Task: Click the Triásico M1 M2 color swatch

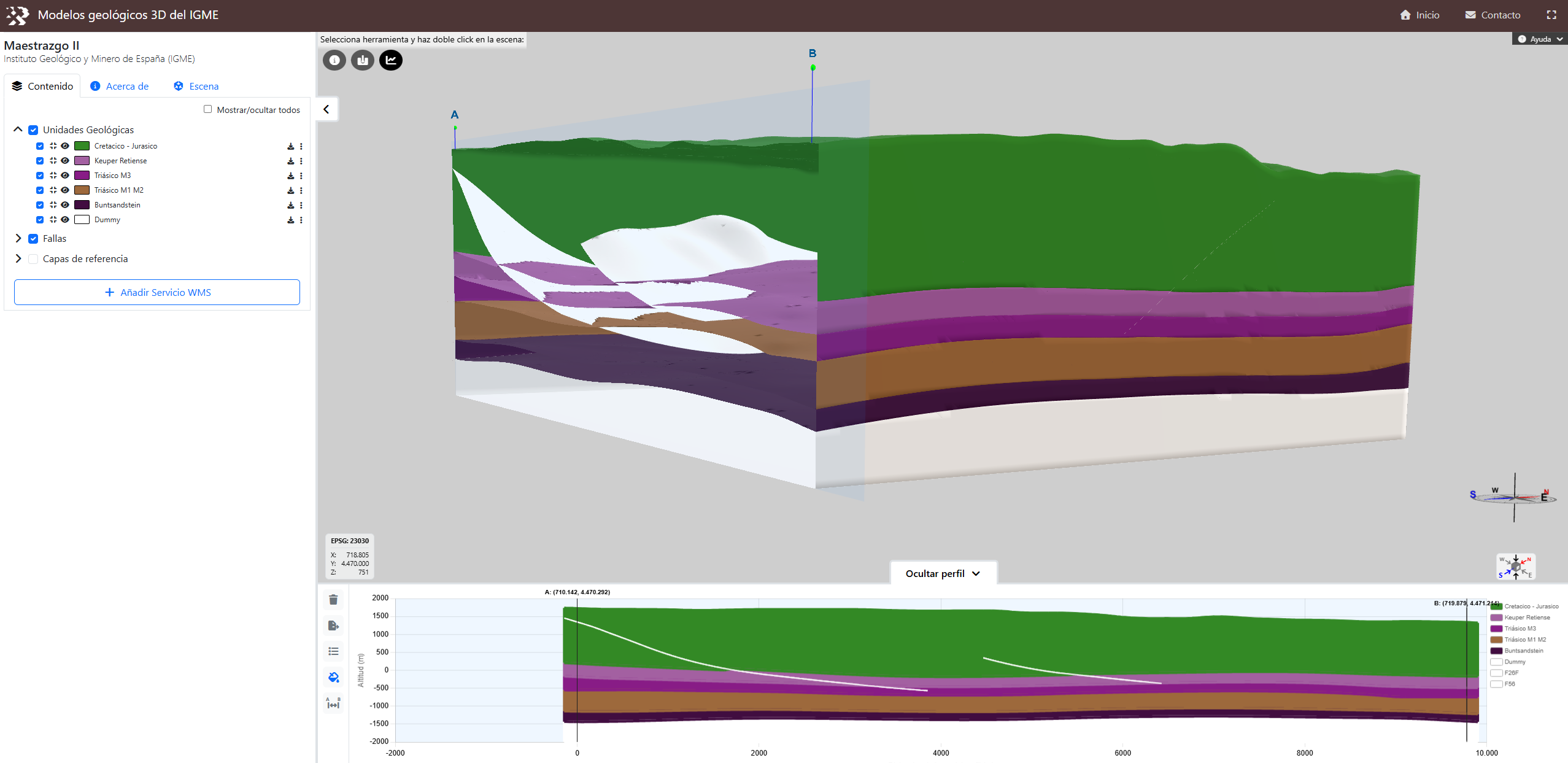Action: pos(82,190)
